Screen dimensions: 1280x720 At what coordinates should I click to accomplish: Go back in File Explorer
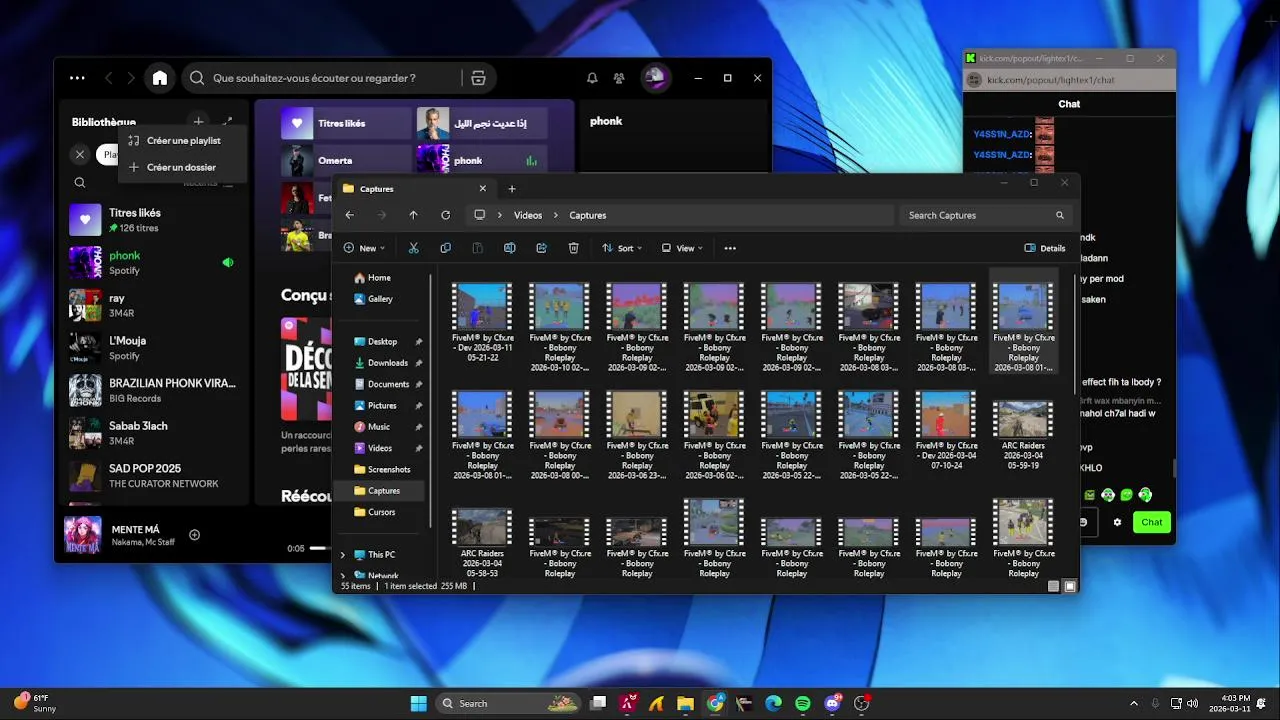[x=349, y=215]
